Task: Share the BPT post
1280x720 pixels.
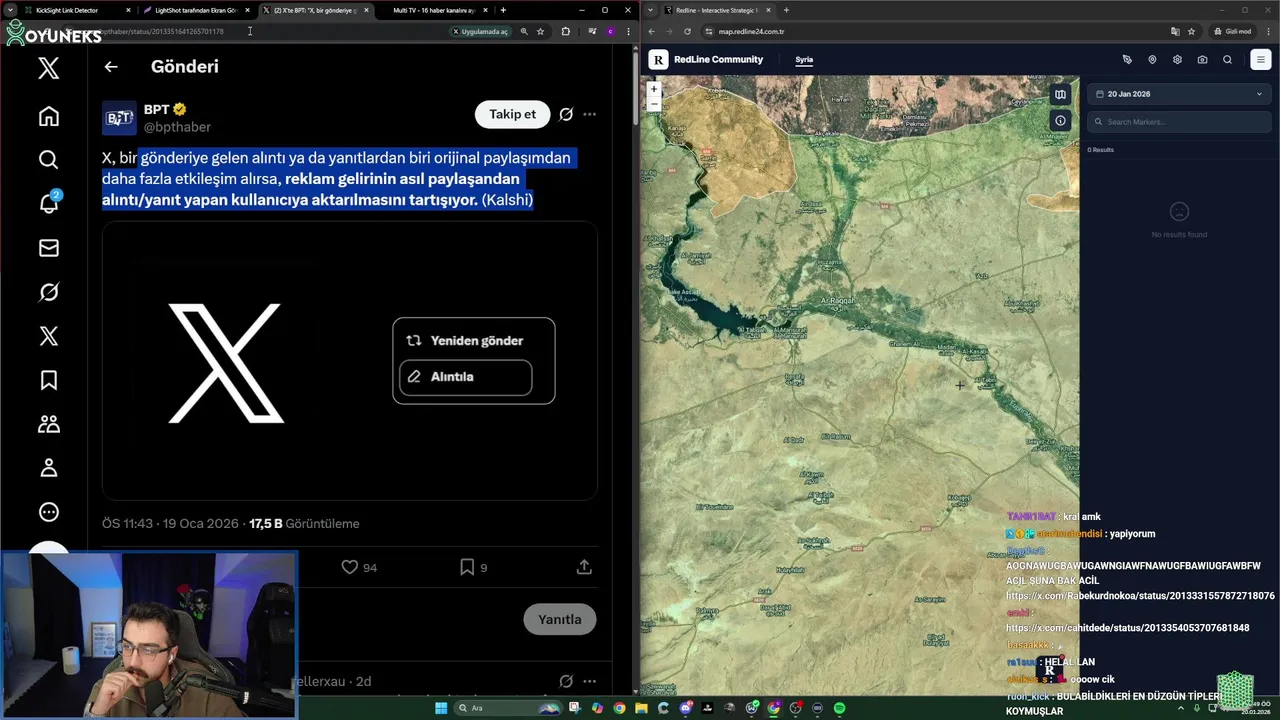Action: [584, 567]
